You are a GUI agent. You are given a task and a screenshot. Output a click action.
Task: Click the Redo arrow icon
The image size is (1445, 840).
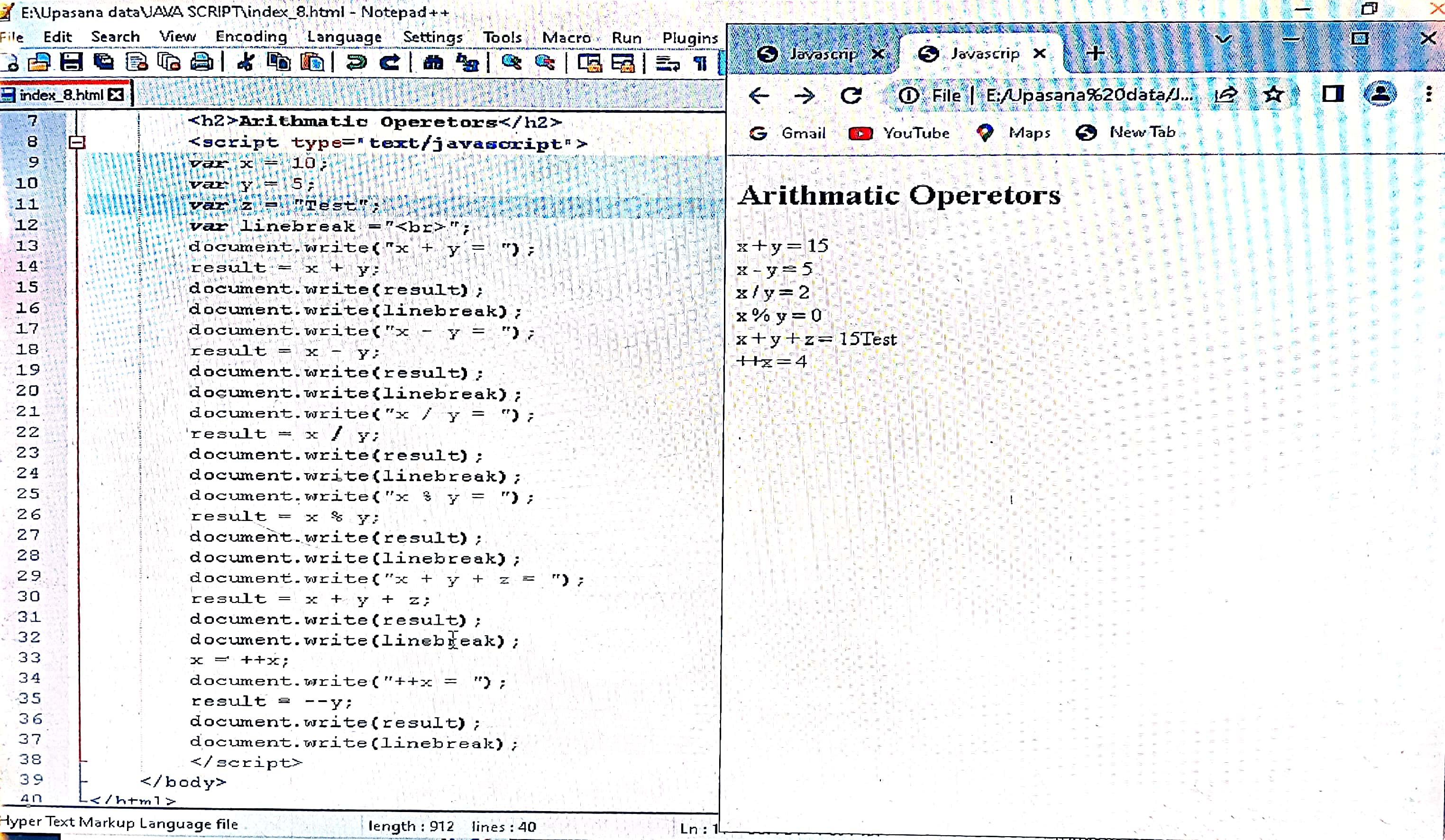pos(391,62)
